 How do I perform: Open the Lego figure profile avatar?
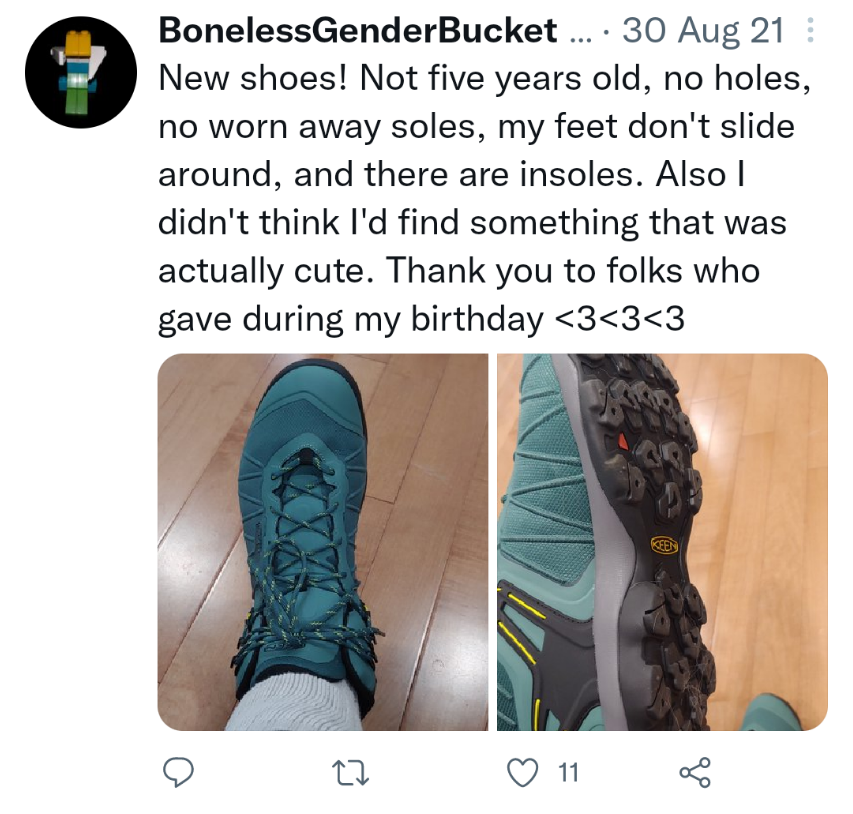coord(81,72)
